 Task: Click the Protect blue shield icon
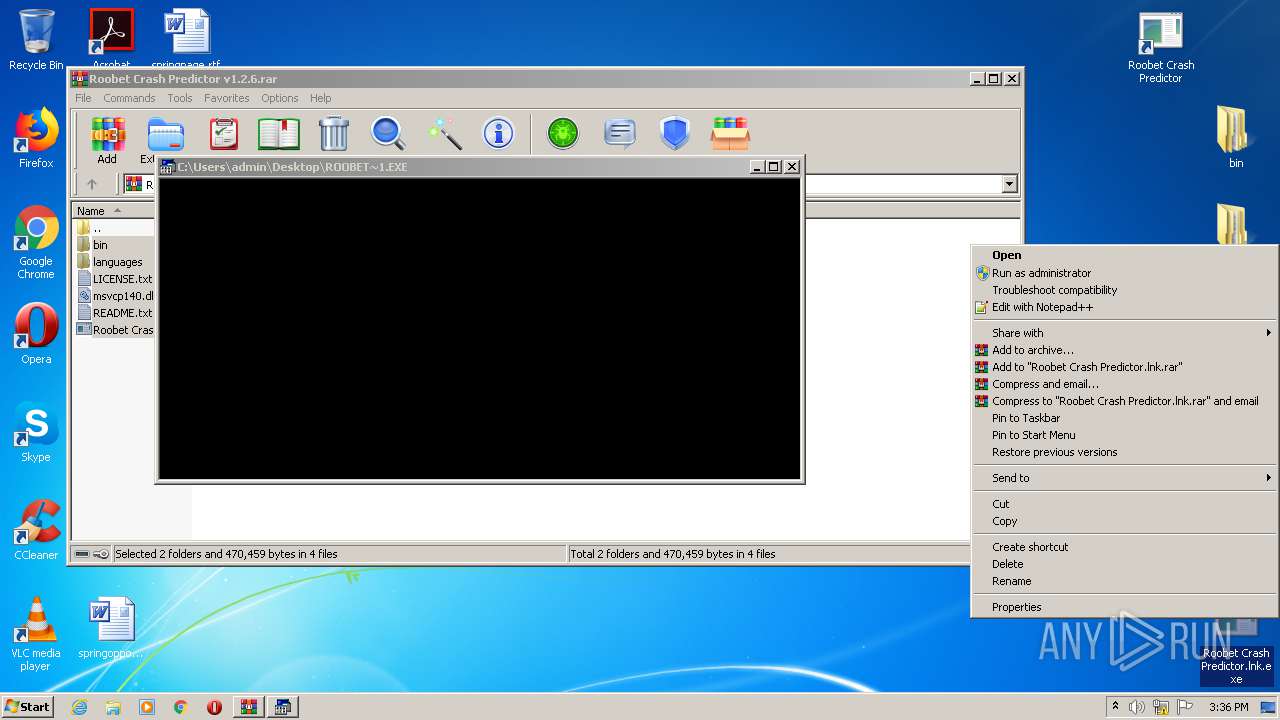[675, 134]
